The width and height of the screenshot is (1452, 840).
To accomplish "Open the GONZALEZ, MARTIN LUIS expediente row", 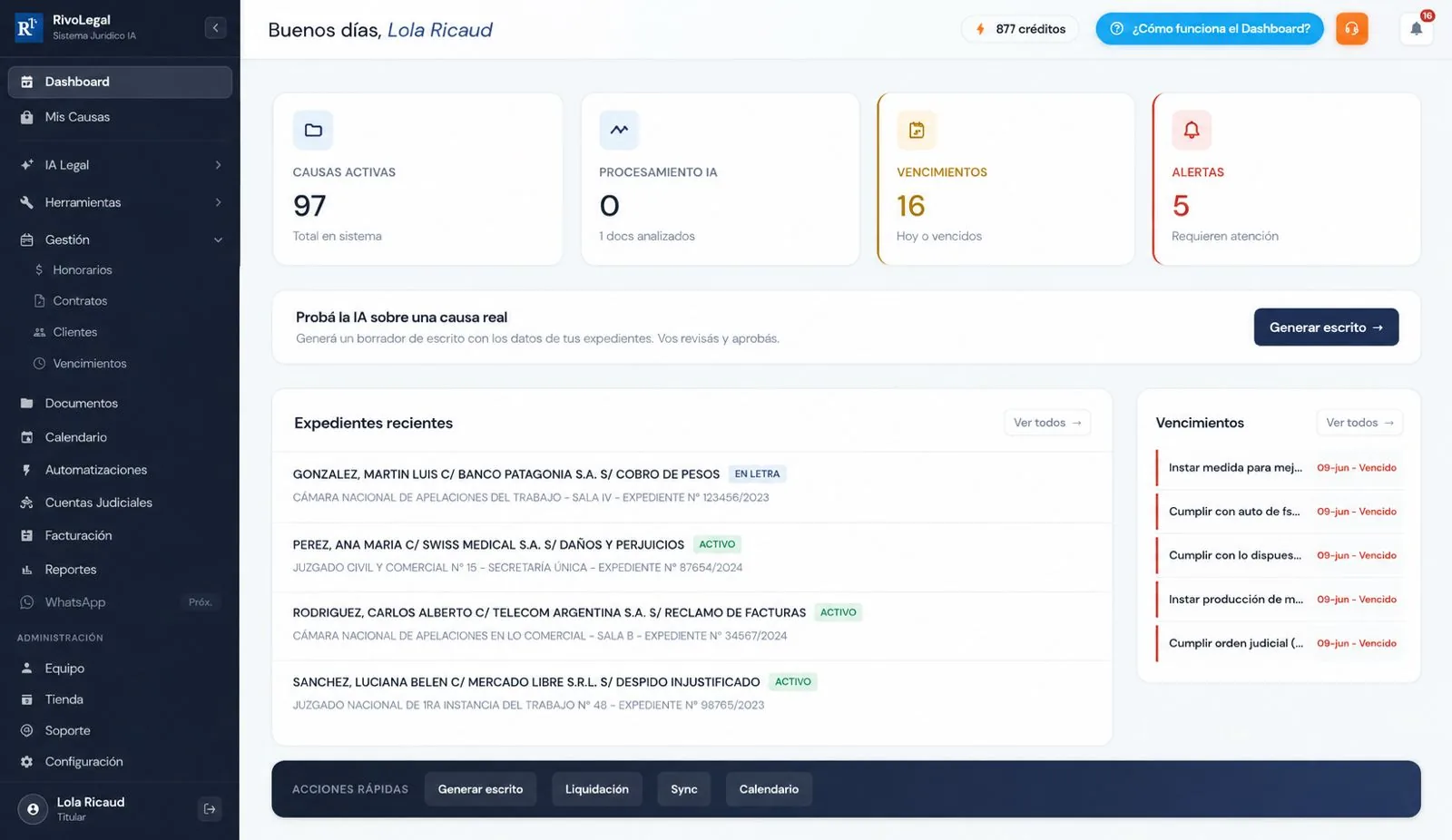I will point(692,486).
